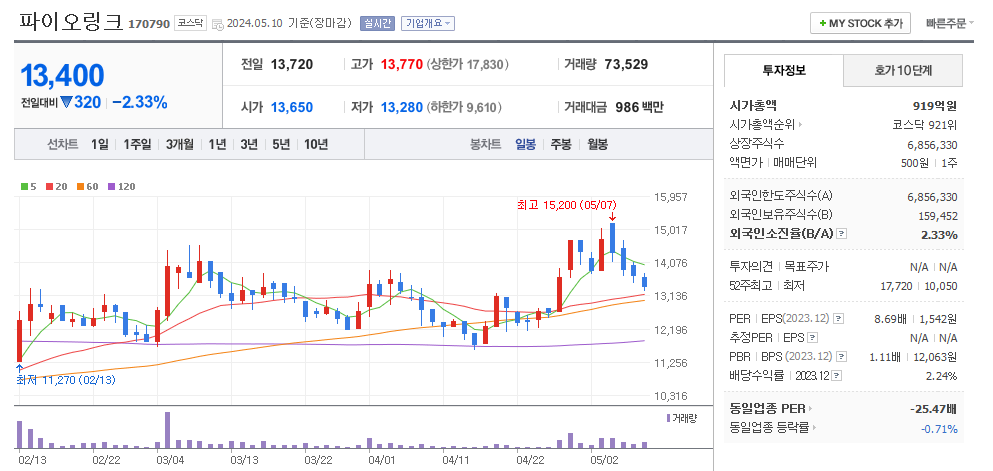The image size is (993, 471).
Task: Click the purple 거래량 legend marker
Action: point(668,418)
